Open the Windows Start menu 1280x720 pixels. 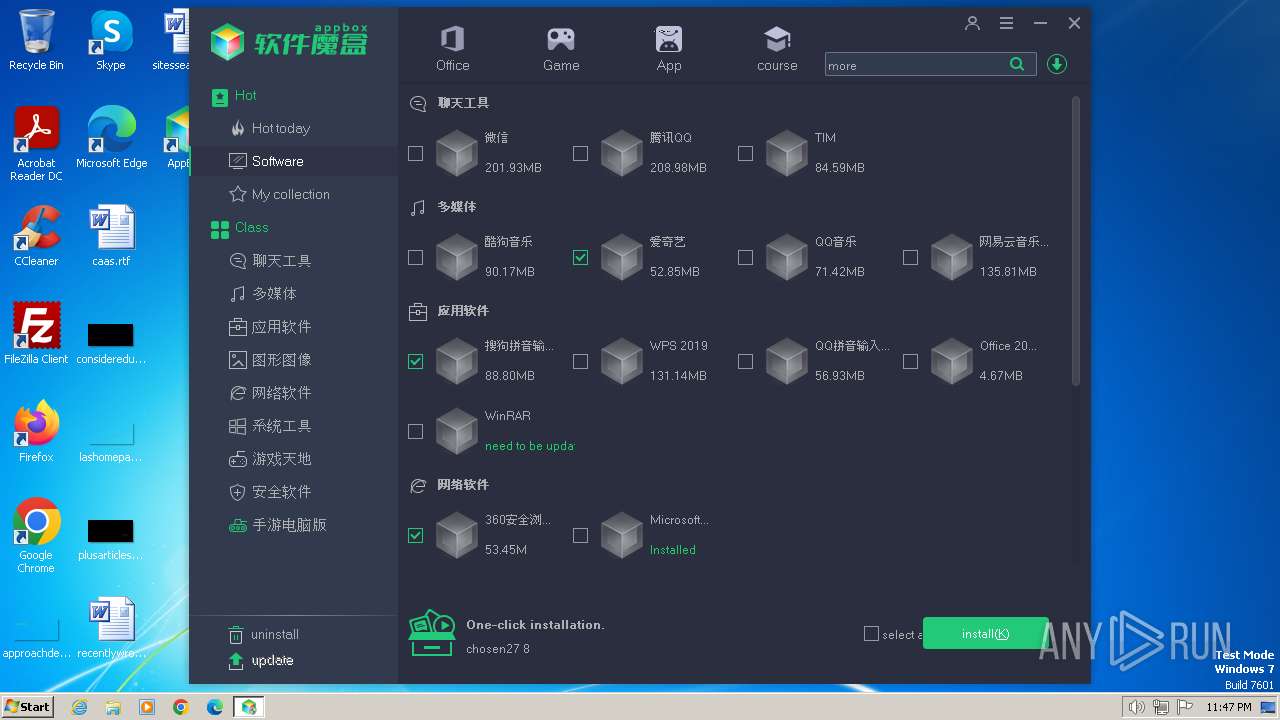27,706
